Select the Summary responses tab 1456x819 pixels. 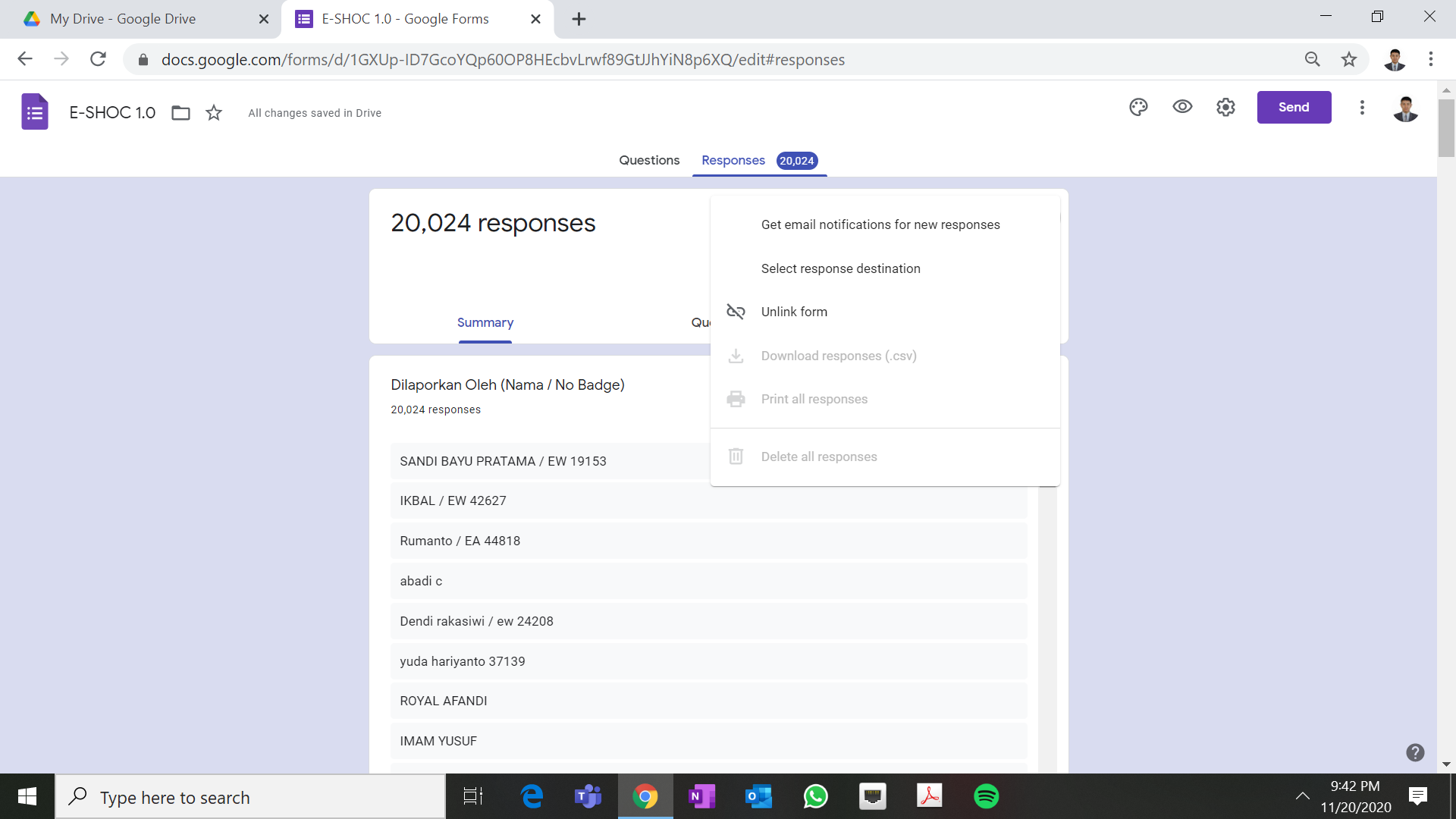(485, 322)
